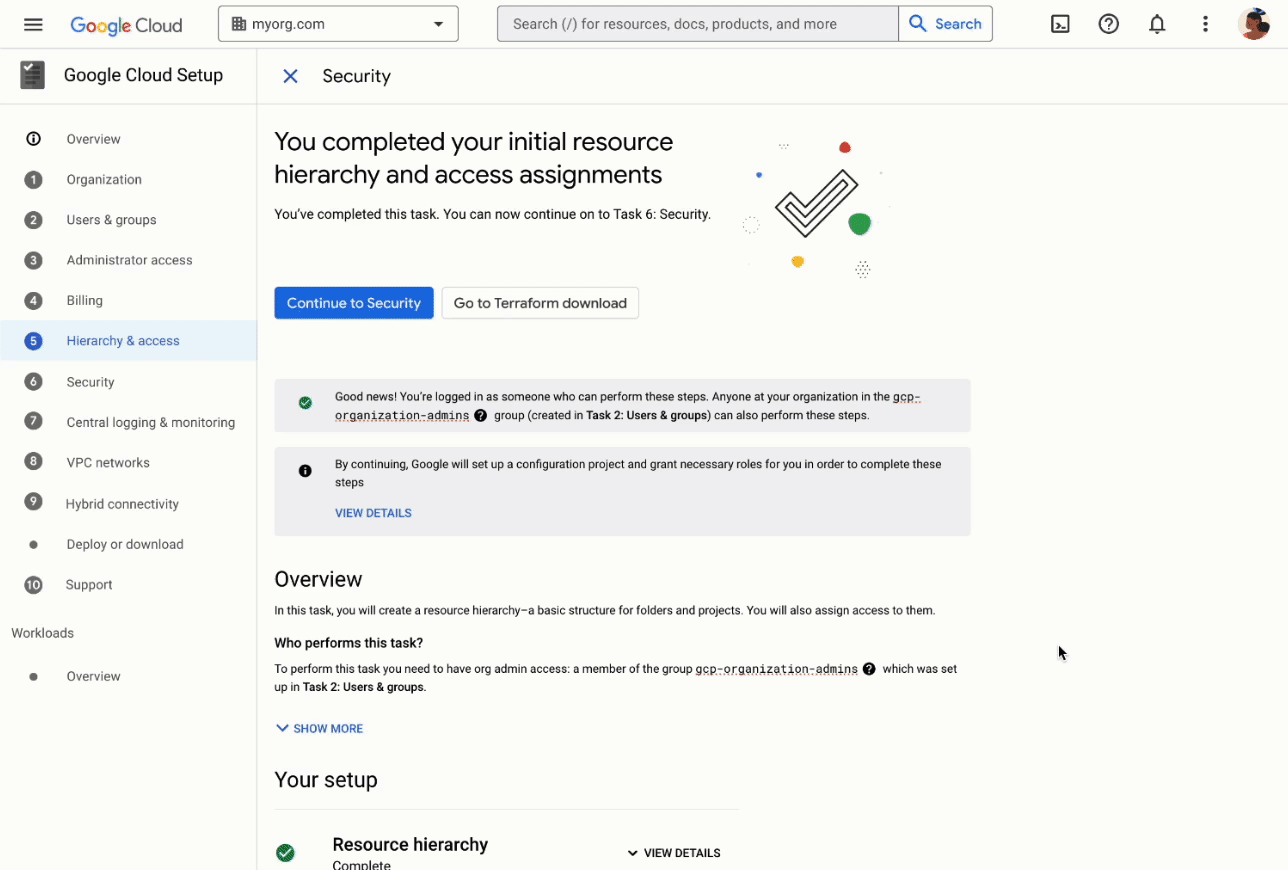1288x870 pixels.
Task: Navigate to Security step in sidebar
Action: click(90, 382)
